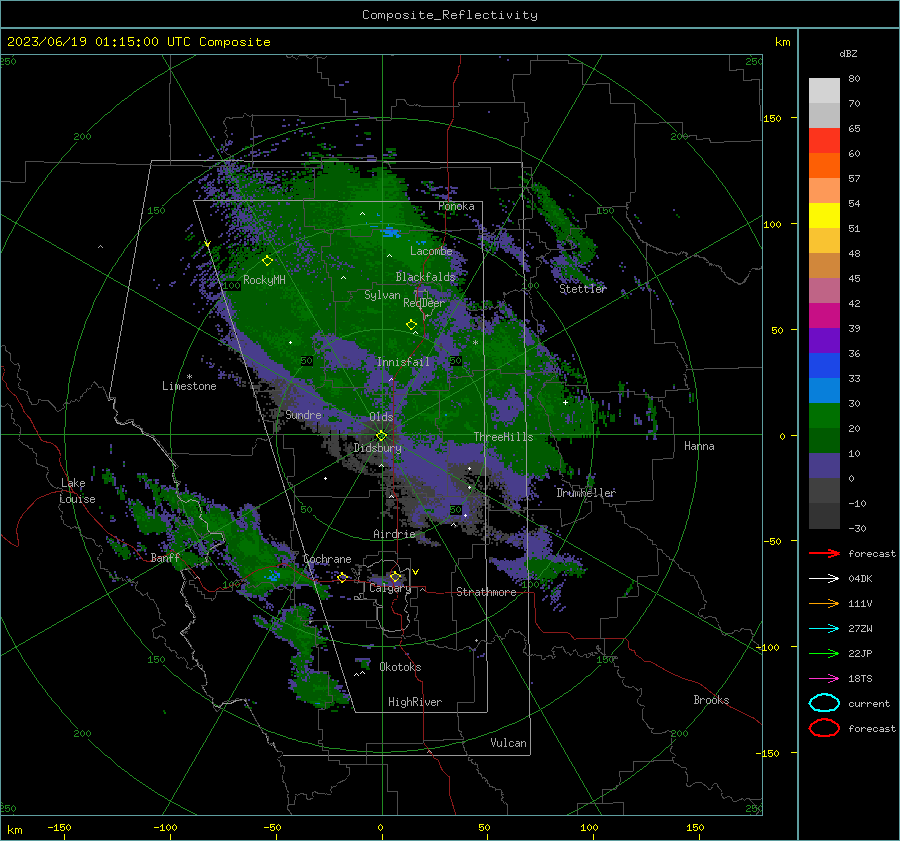Click the Airdrie city label
Viewport: 900px width, 841px height.
tap(394, 534)
